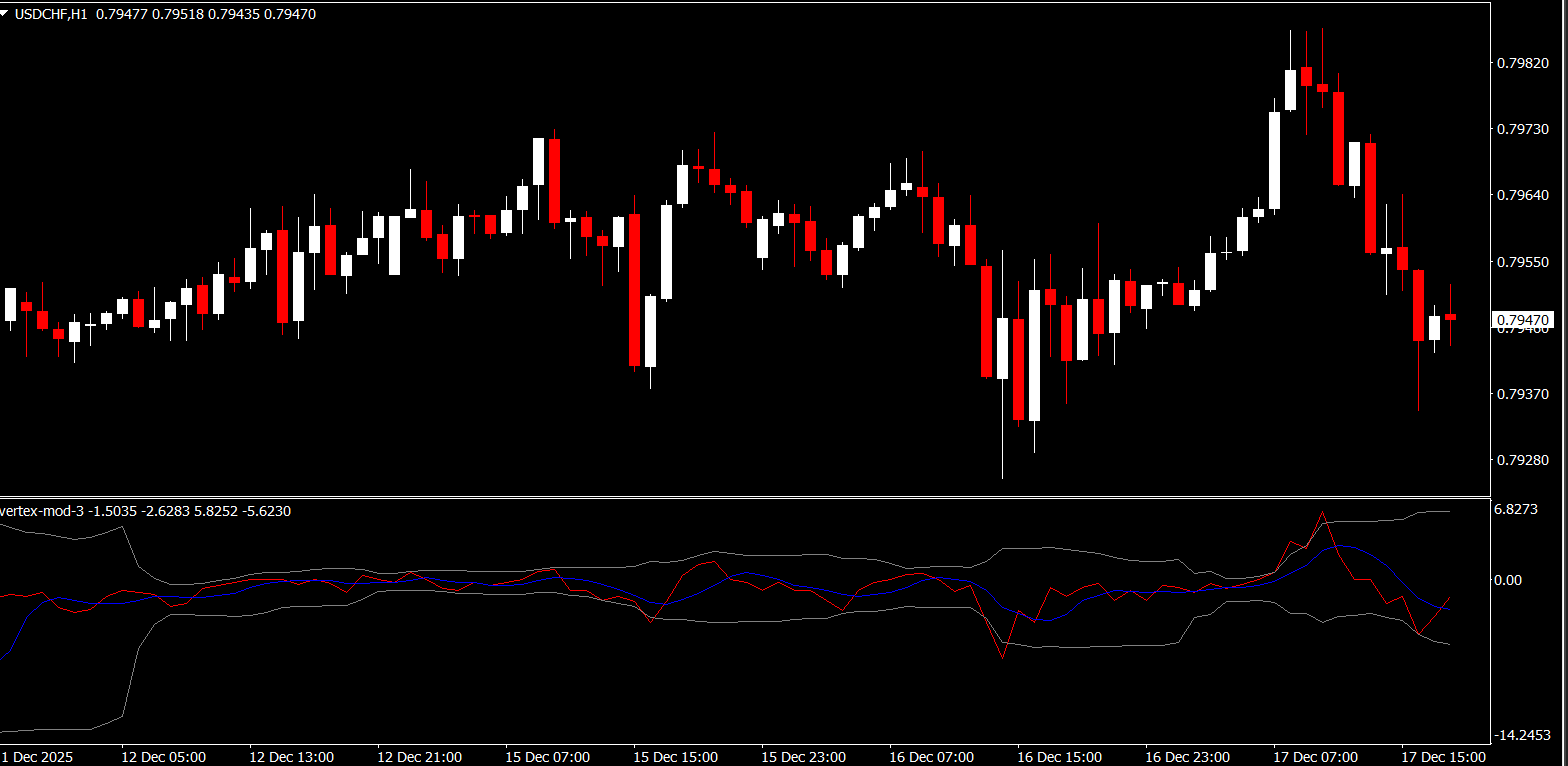
Task: Click the 6.8273 indicator scale maximum
Action: (1515, 510)
